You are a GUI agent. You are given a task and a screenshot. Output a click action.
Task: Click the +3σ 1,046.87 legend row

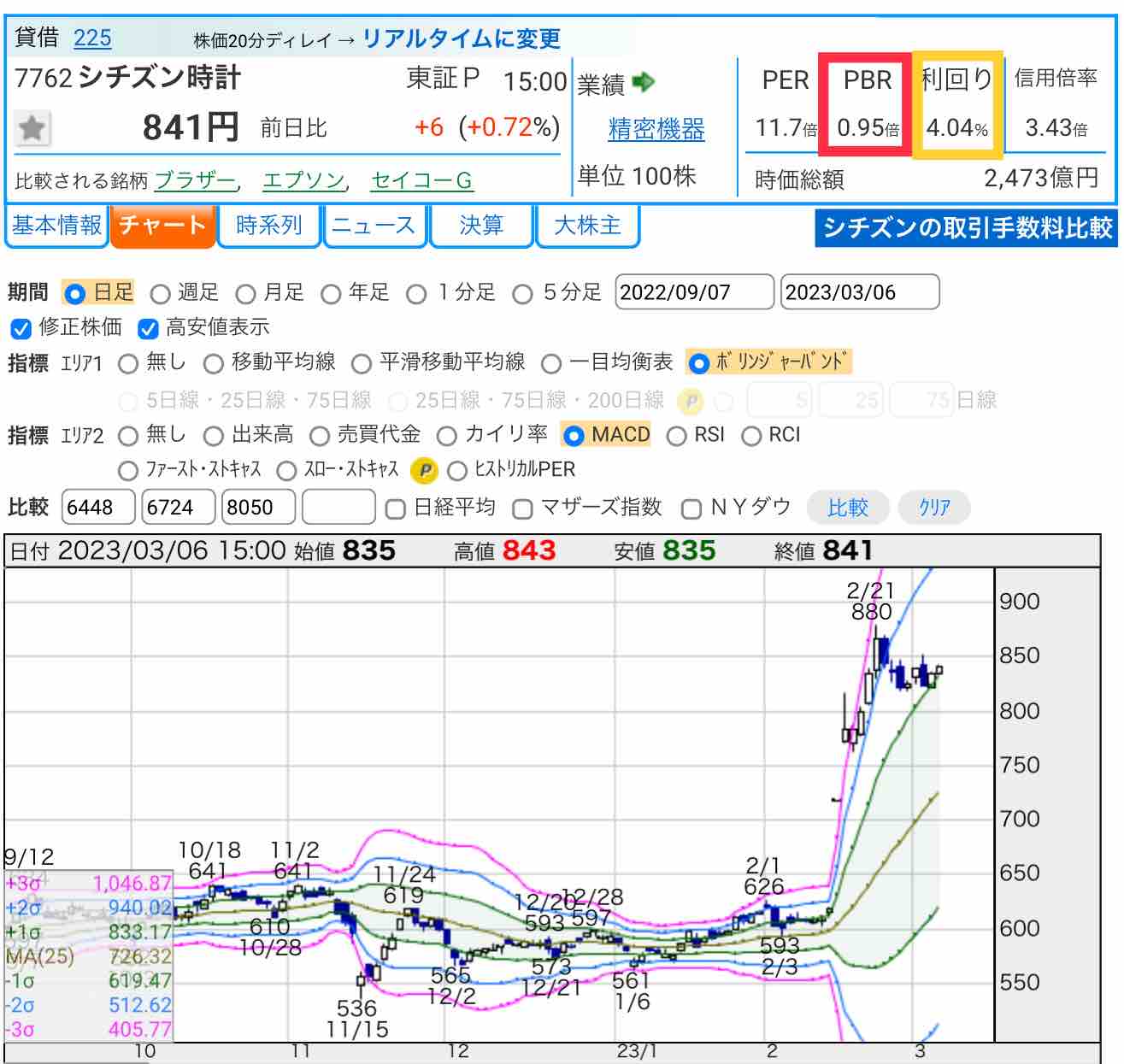pyautogui.click(x=88, y=884)
